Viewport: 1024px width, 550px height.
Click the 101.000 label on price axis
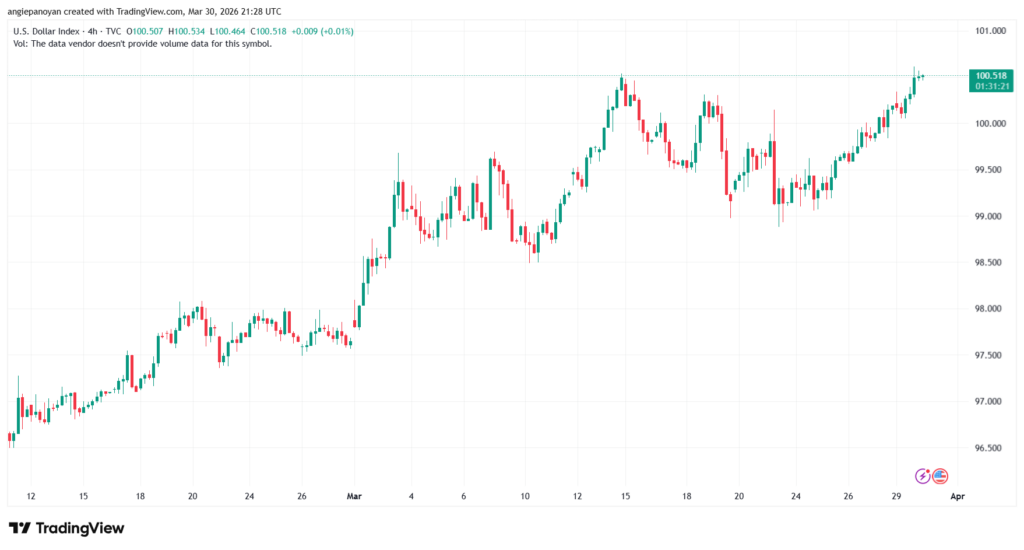[989, 31]
